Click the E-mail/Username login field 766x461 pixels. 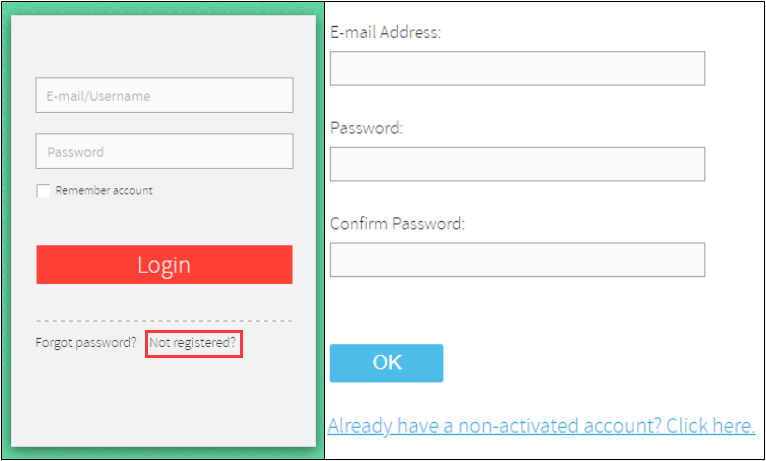pos(164,96)
